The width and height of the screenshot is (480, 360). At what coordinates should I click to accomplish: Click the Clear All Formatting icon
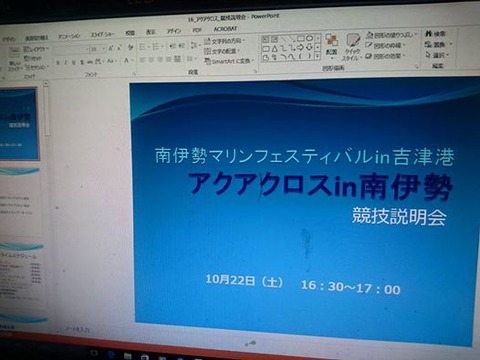pyautogui.click(x=131, y=48)
